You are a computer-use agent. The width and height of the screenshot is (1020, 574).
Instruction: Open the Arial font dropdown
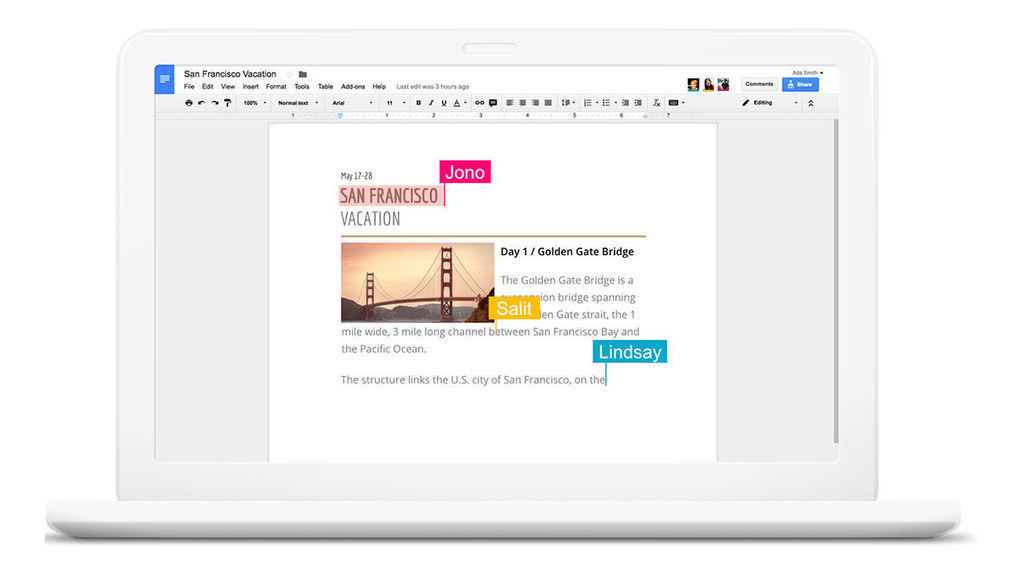pyautogui.click(x=351, y=103)
